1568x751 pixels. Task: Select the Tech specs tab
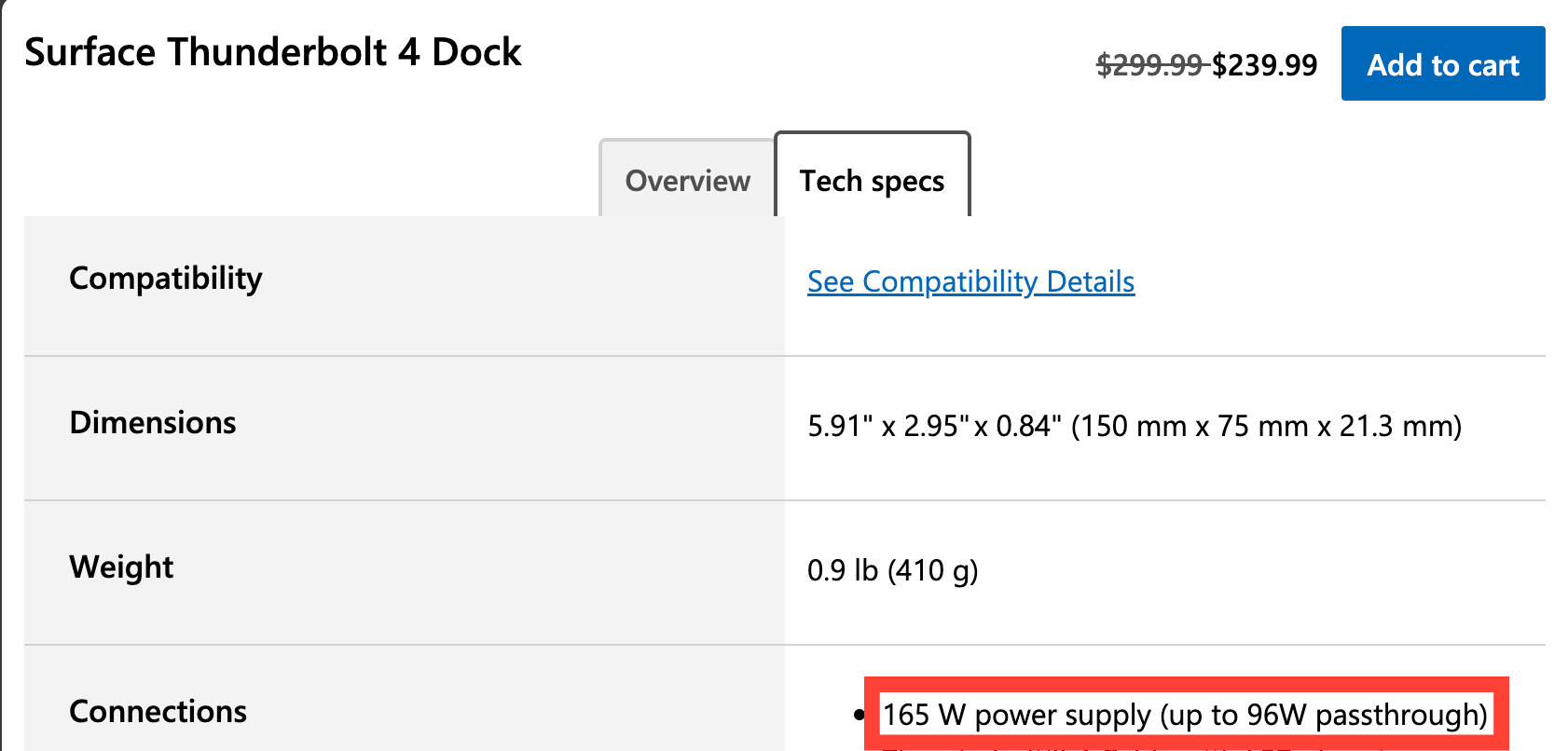point(872,181)
